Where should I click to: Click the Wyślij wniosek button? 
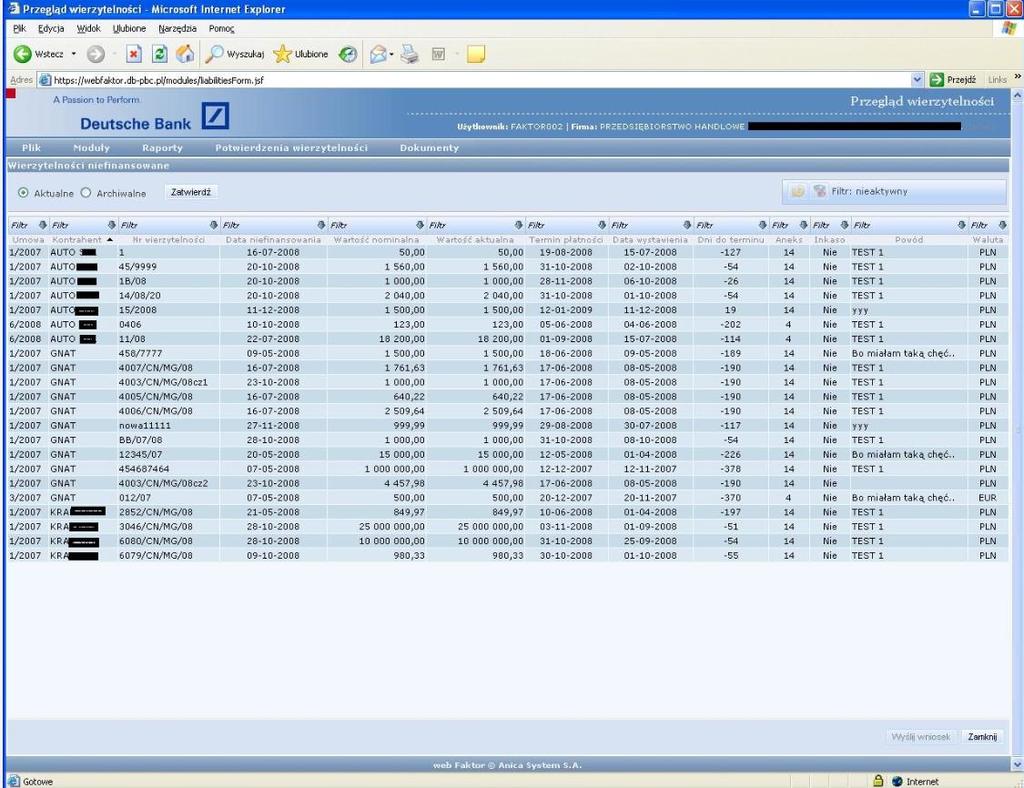(x=921, y=736)
